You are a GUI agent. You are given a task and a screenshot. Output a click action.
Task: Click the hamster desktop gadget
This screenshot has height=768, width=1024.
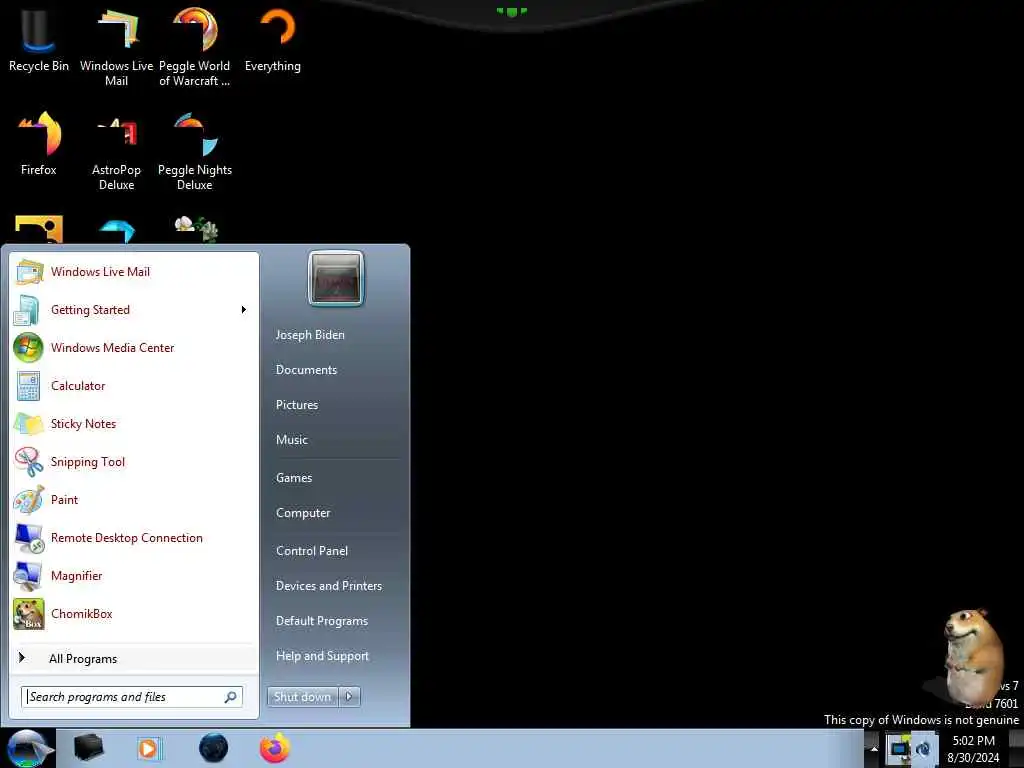point(972,655)
